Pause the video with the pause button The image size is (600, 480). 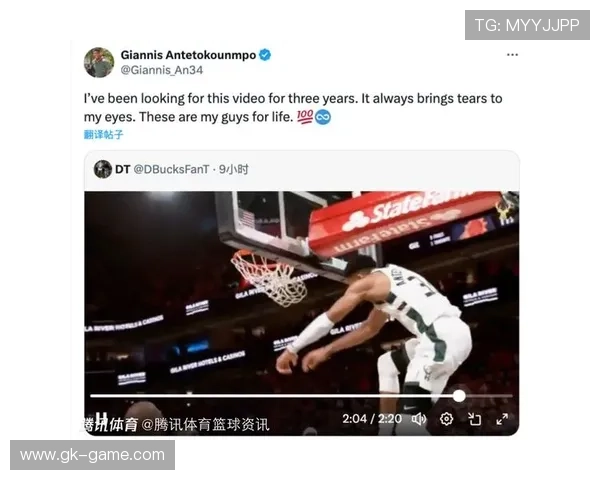point(101,418)
